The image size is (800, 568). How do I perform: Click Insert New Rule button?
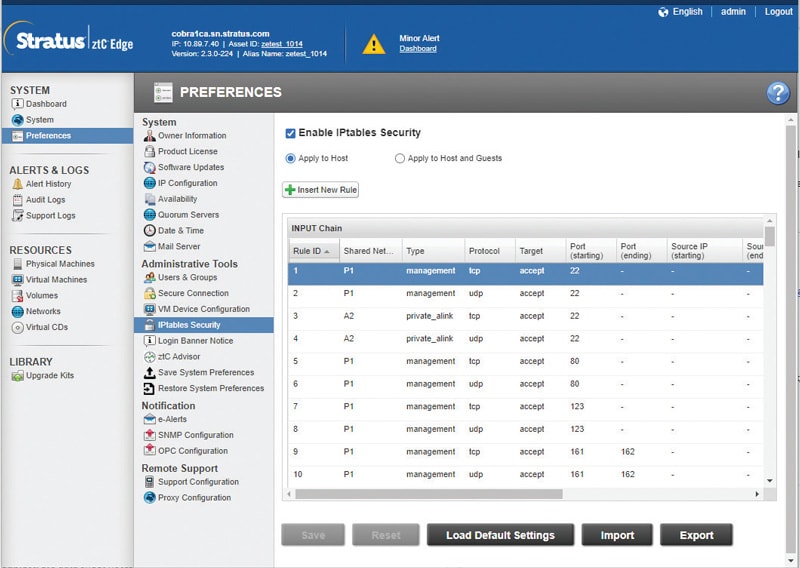320,190
